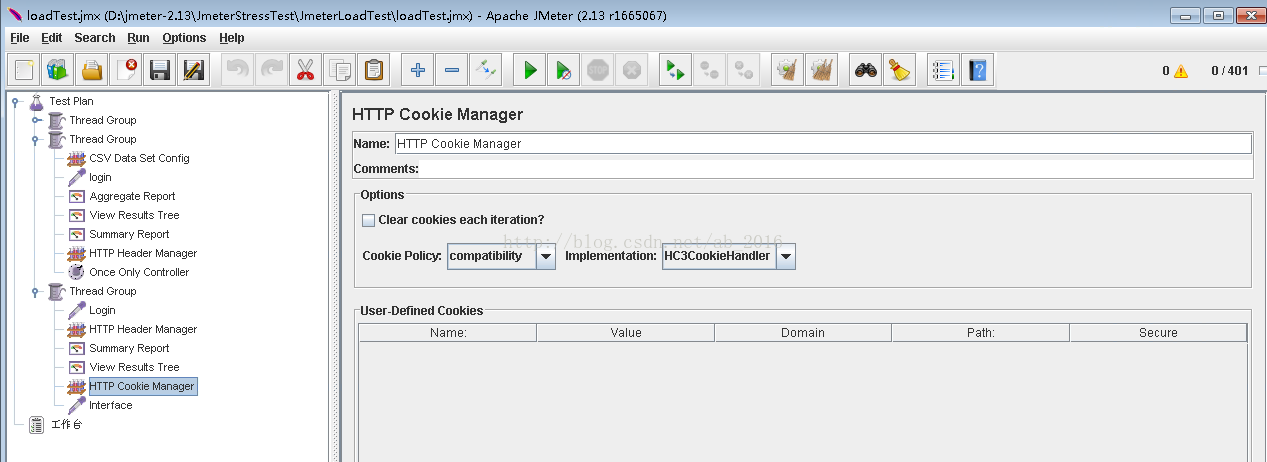This screenshot has height=462, width=1267.
Task: Open the Edit menu
Action: coord(52,38)
